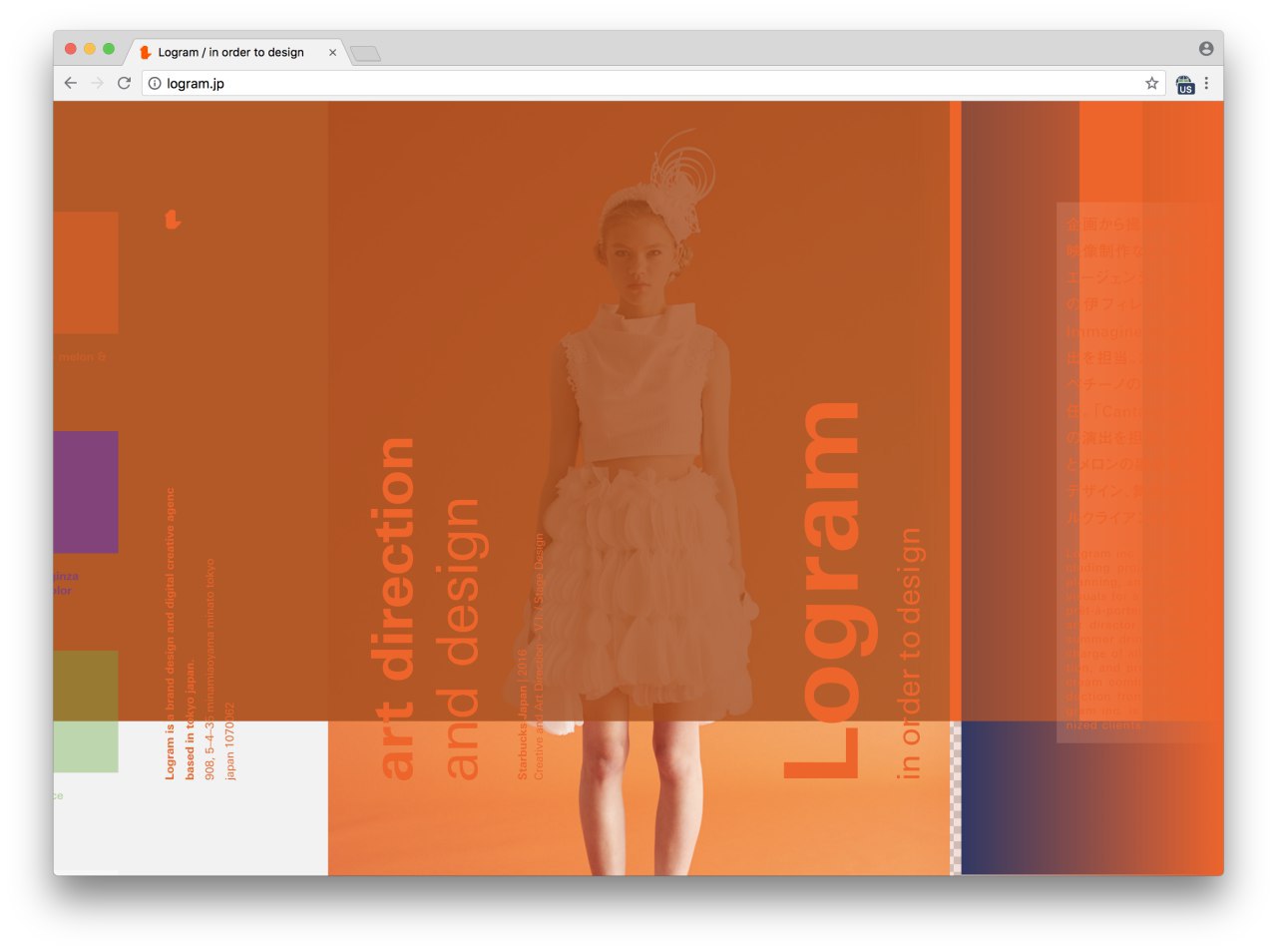The width and height of the screenshot is (1277, 952).
Task: Open the Chrome three-dot menu
Action: [x=1206, y=83]
